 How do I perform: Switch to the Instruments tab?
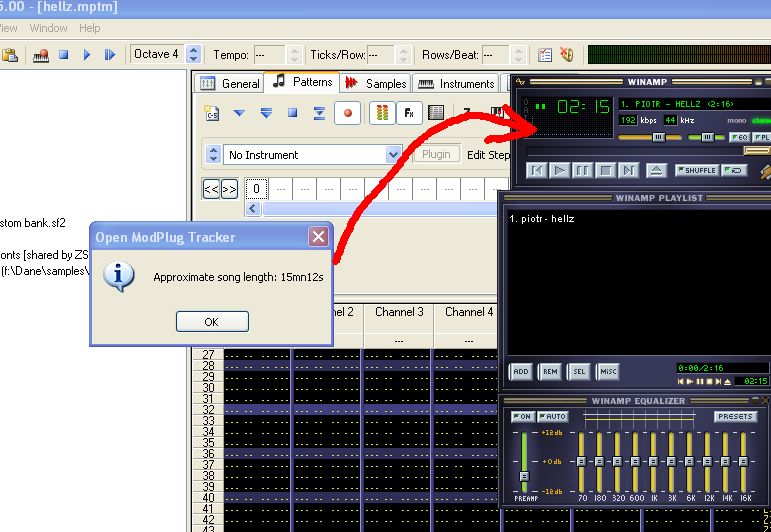[456, 84]
